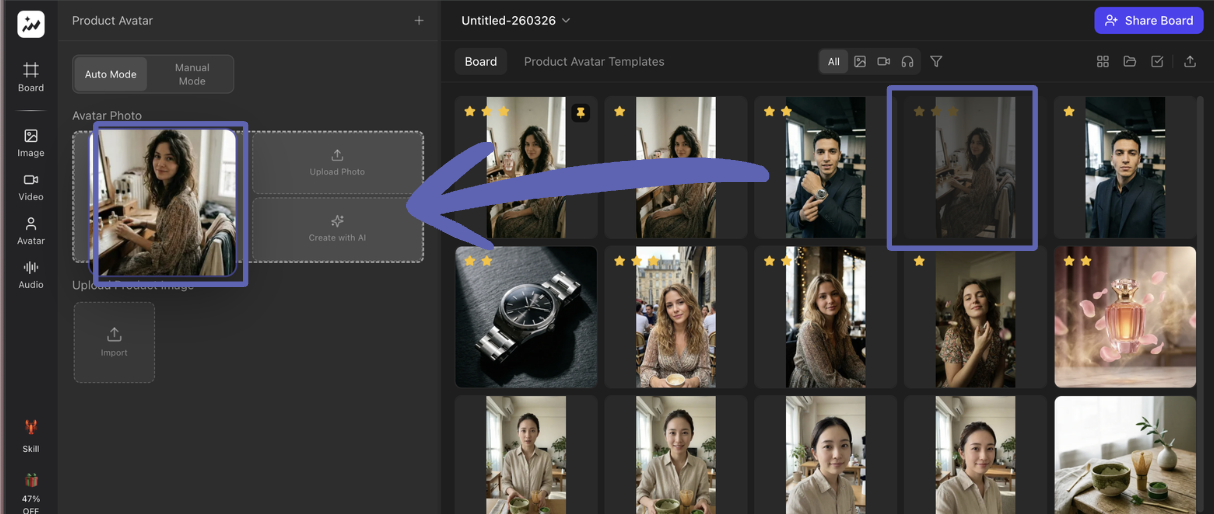The width and height of the screenshot is (1214, 514).
Task: Switch to grid view layout icon
Action: [x=1103, y=62]
